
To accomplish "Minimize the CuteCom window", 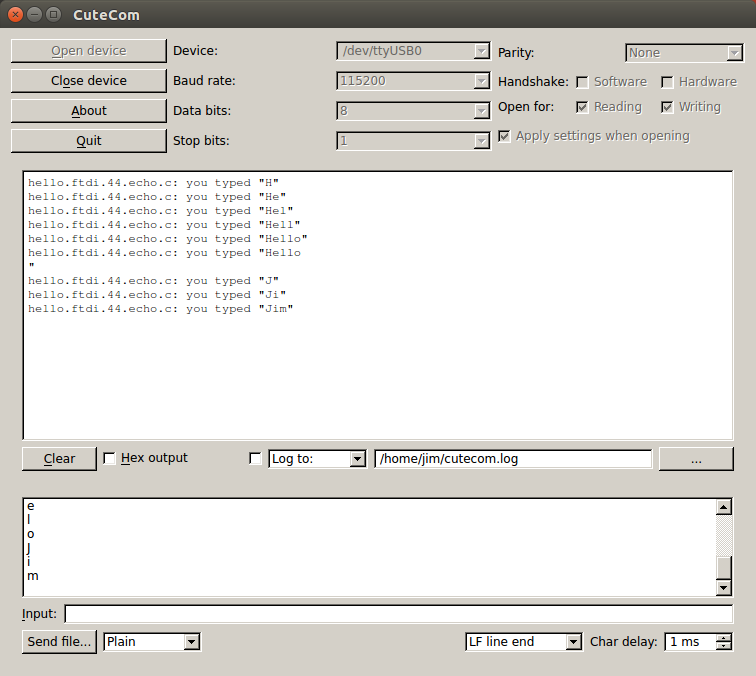I will 34,14.
